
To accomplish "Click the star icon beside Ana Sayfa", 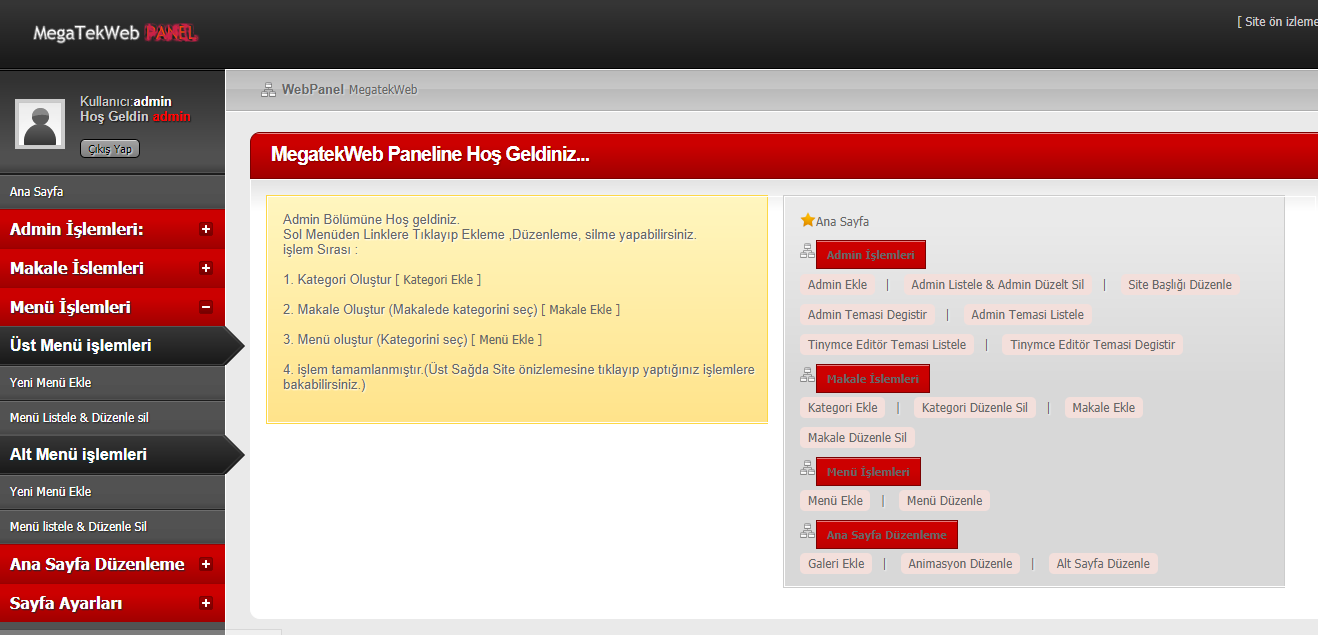I will [x=807, y=220].
